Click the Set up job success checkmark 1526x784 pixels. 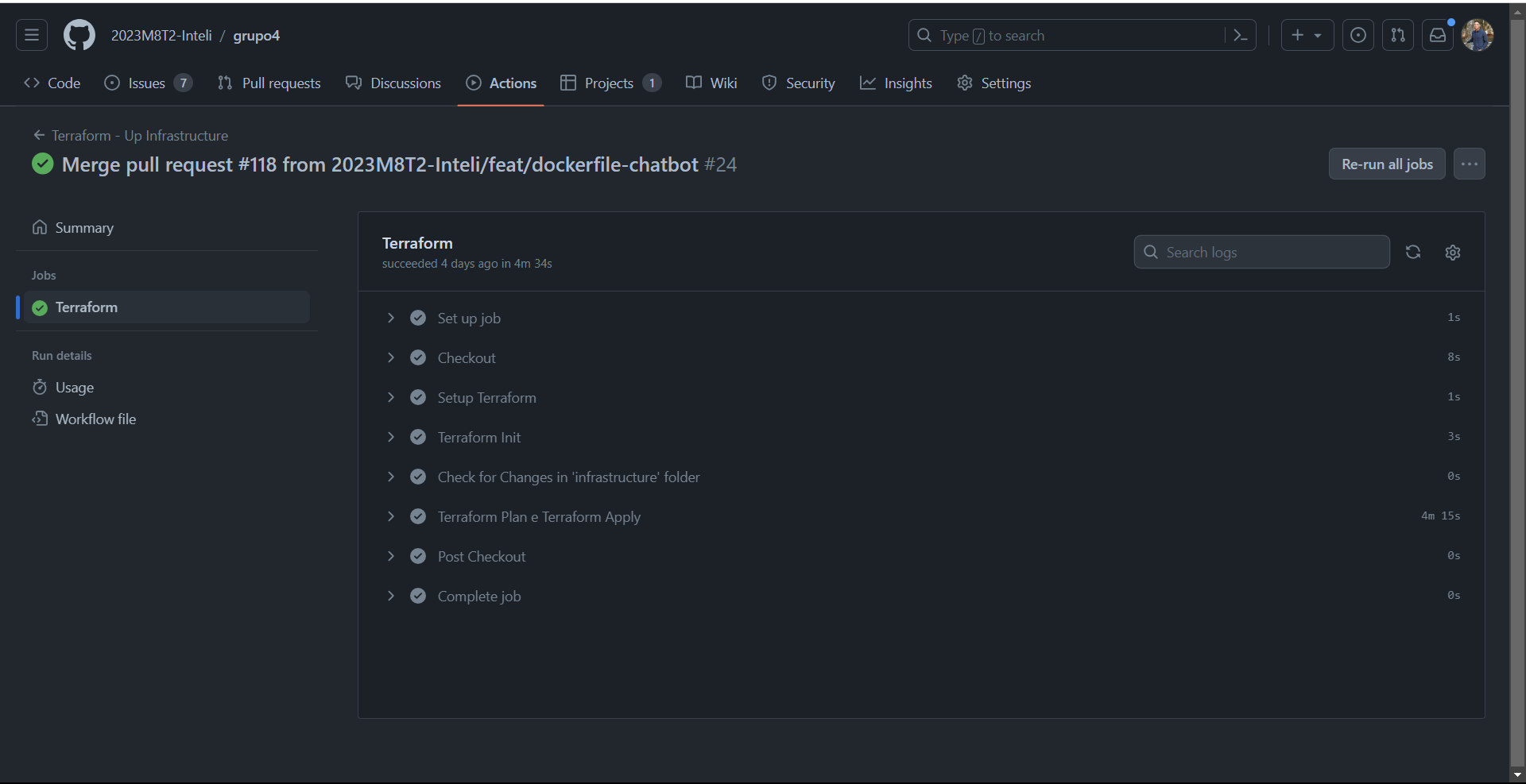pos(418,318)
